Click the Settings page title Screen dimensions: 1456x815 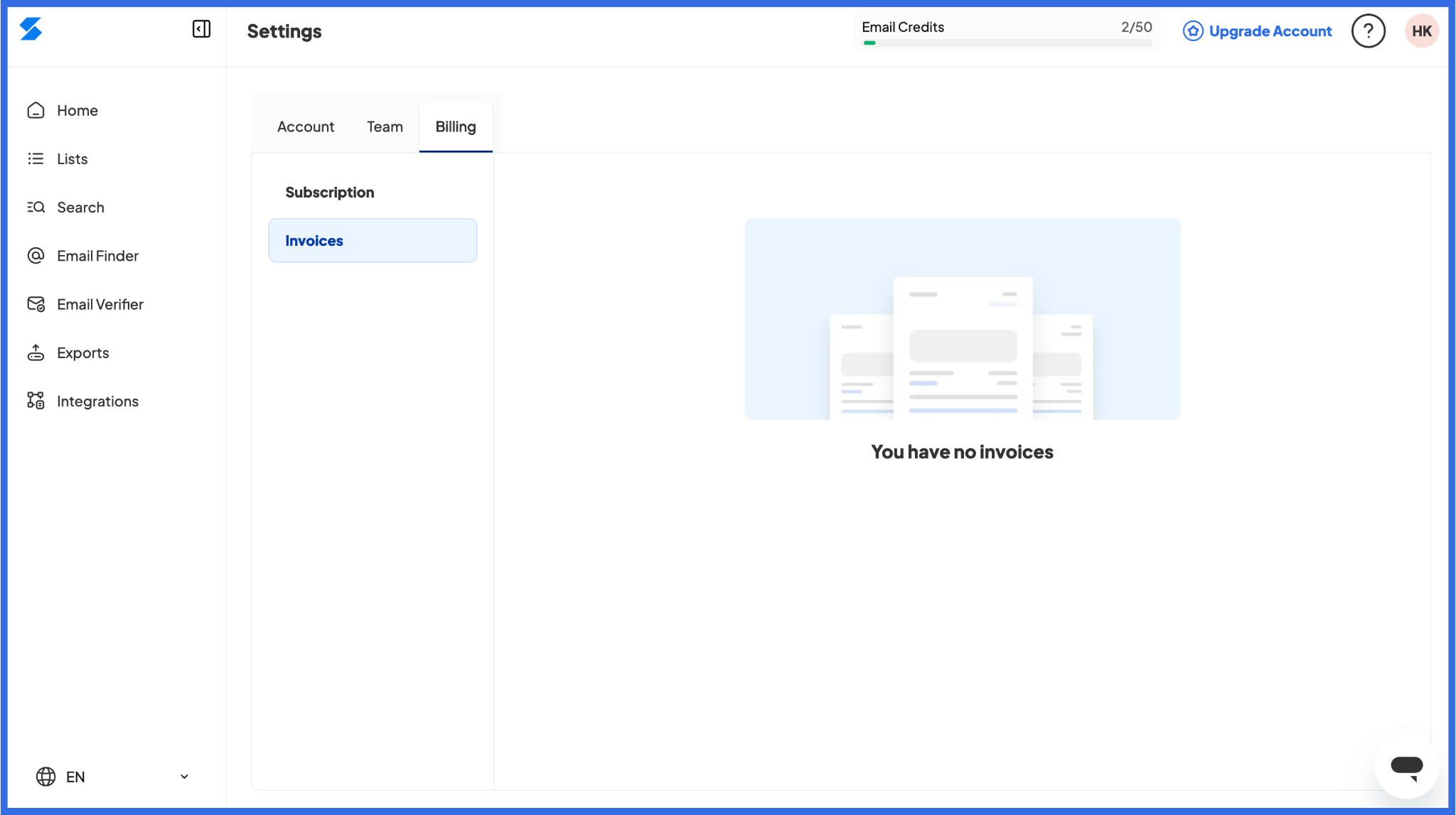(284, 31)
